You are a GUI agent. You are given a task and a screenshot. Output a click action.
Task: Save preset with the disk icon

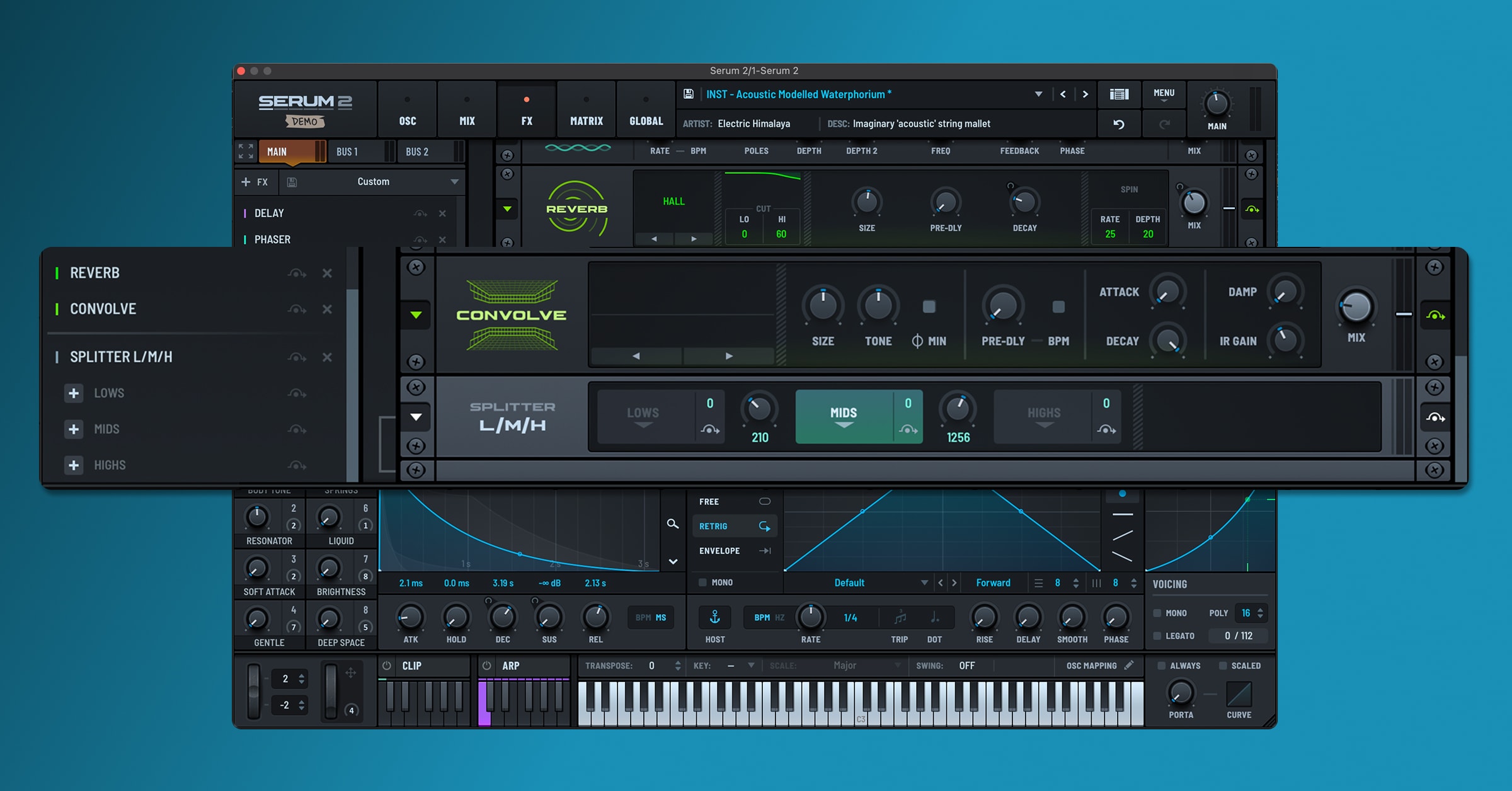click(x=689, y=94)
